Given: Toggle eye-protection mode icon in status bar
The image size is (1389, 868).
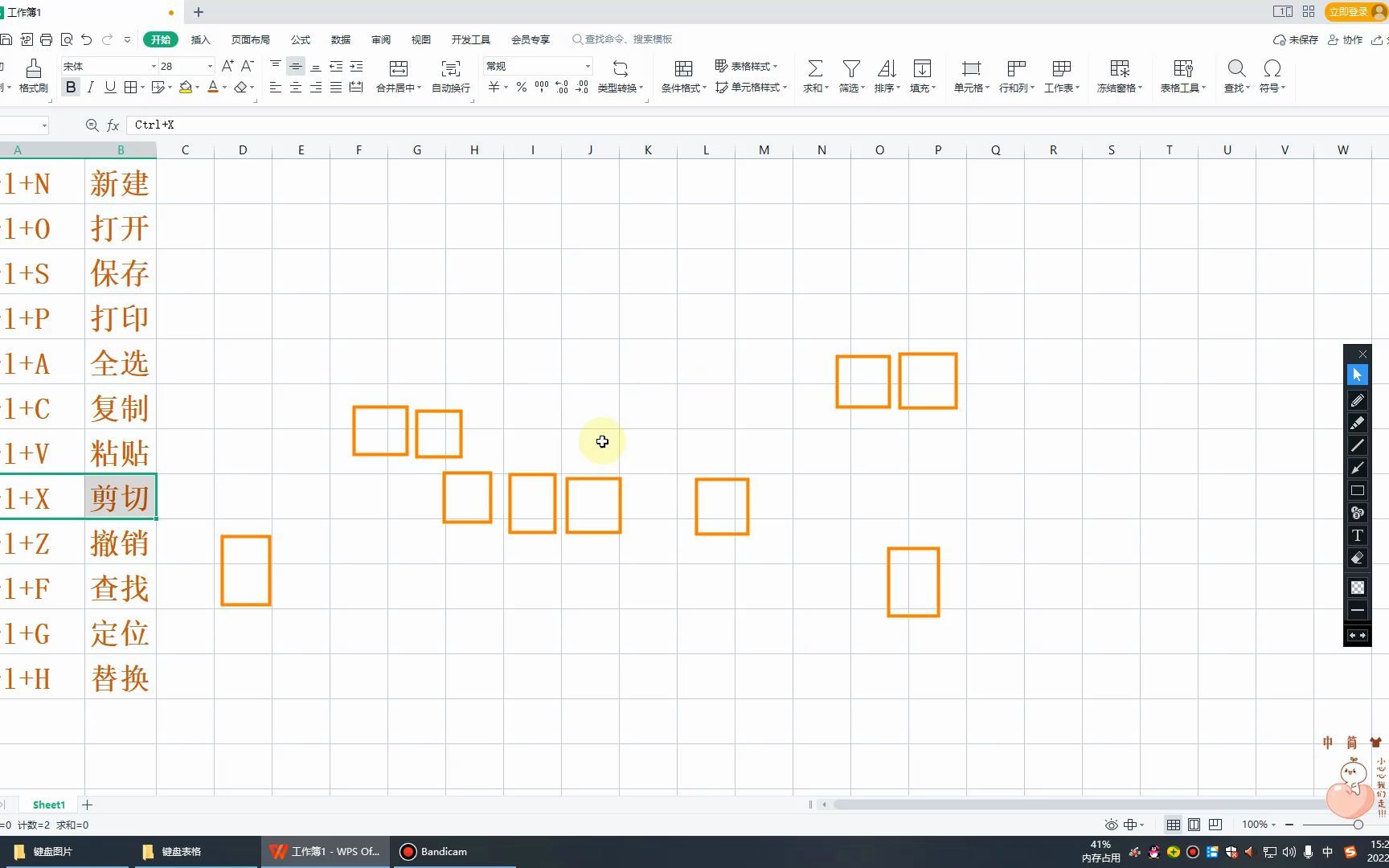Looking at the screenshot, I should point(1111,825).
